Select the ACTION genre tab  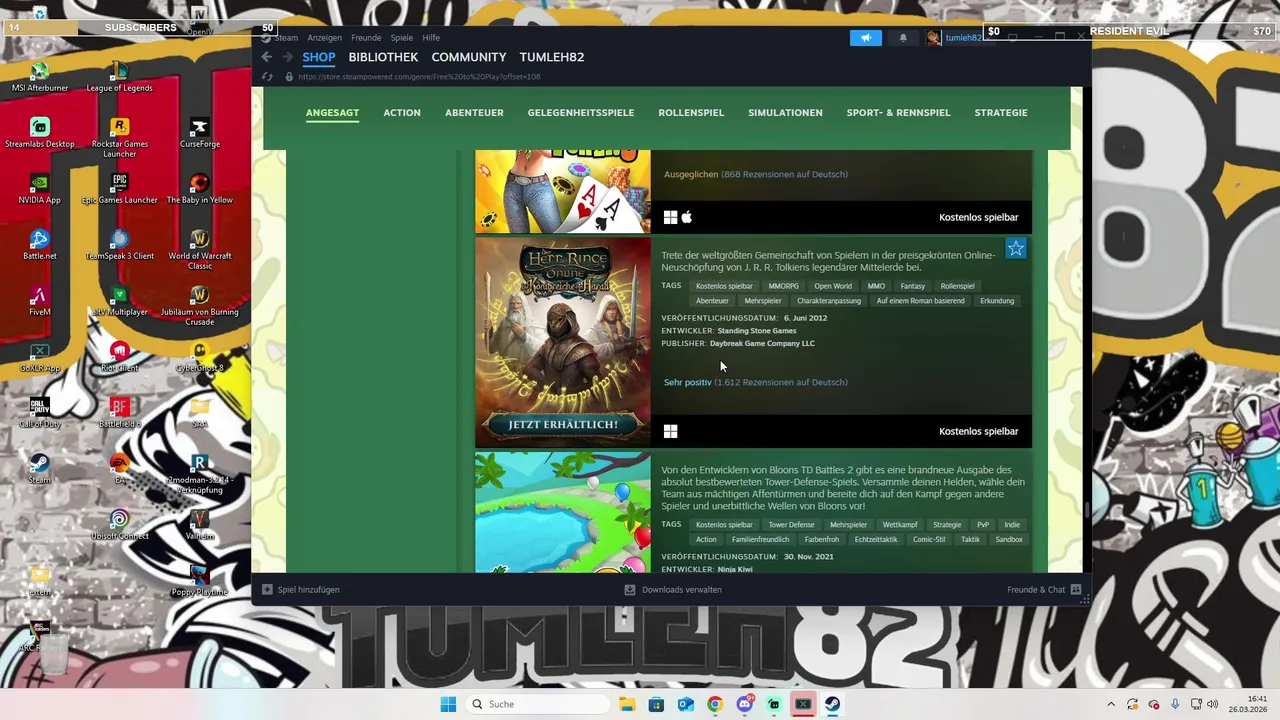coord(402,113)
